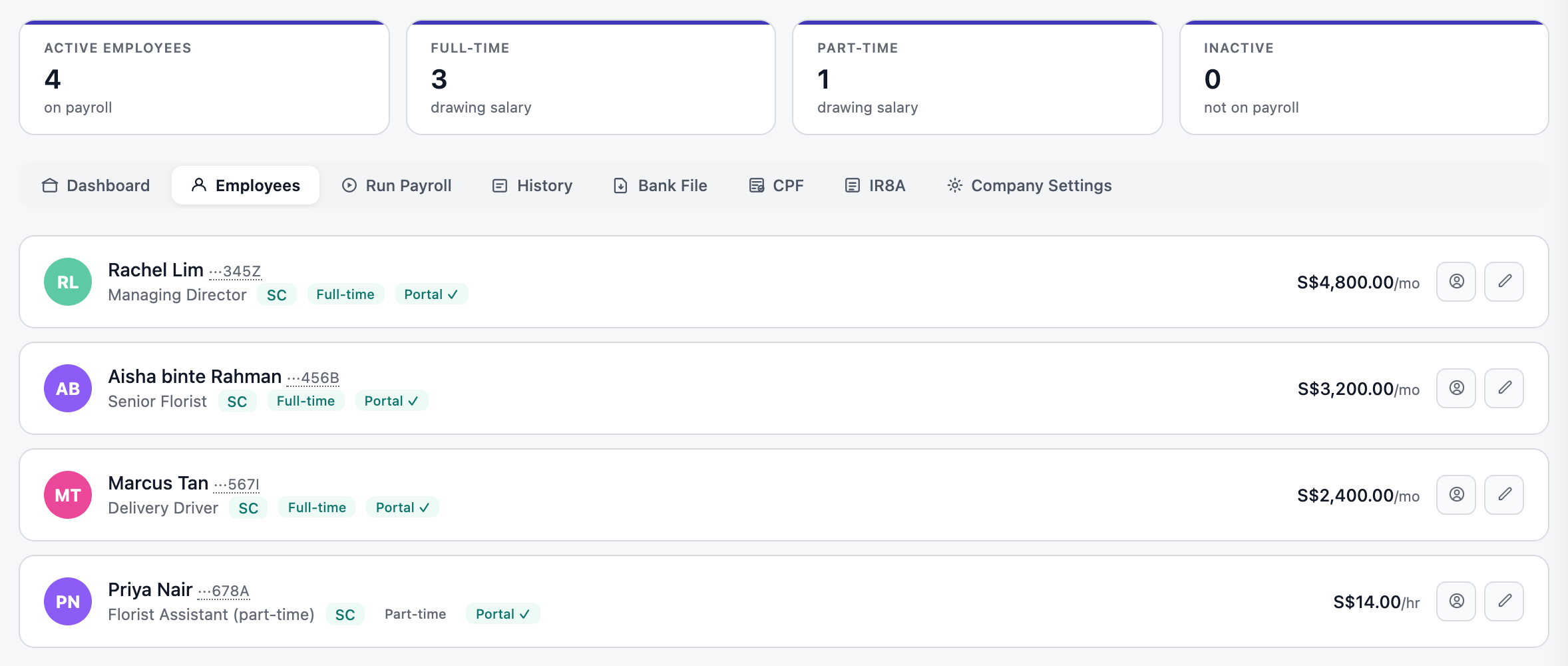The height and width of the screenshot is (666, 1568).
Task: Reveal Rachel Lim's masked ID 345Z
Action: click(235, 272)
